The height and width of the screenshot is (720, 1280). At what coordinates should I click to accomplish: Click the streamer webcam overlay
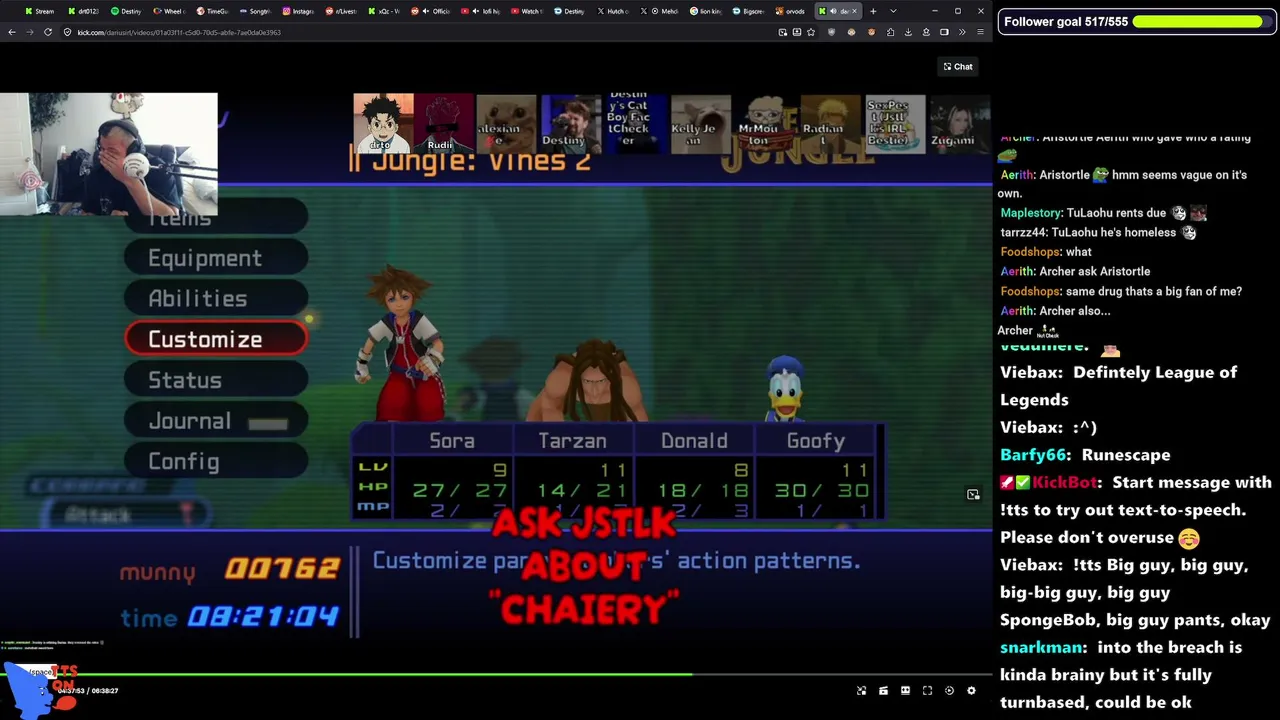(x=109, y=154)
